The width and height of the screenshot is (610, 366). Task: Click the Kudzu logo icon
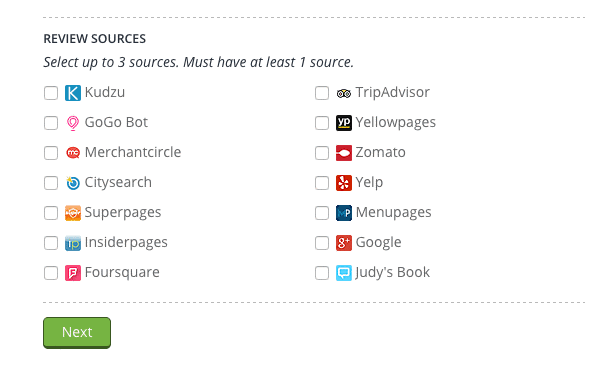[73, 93]
